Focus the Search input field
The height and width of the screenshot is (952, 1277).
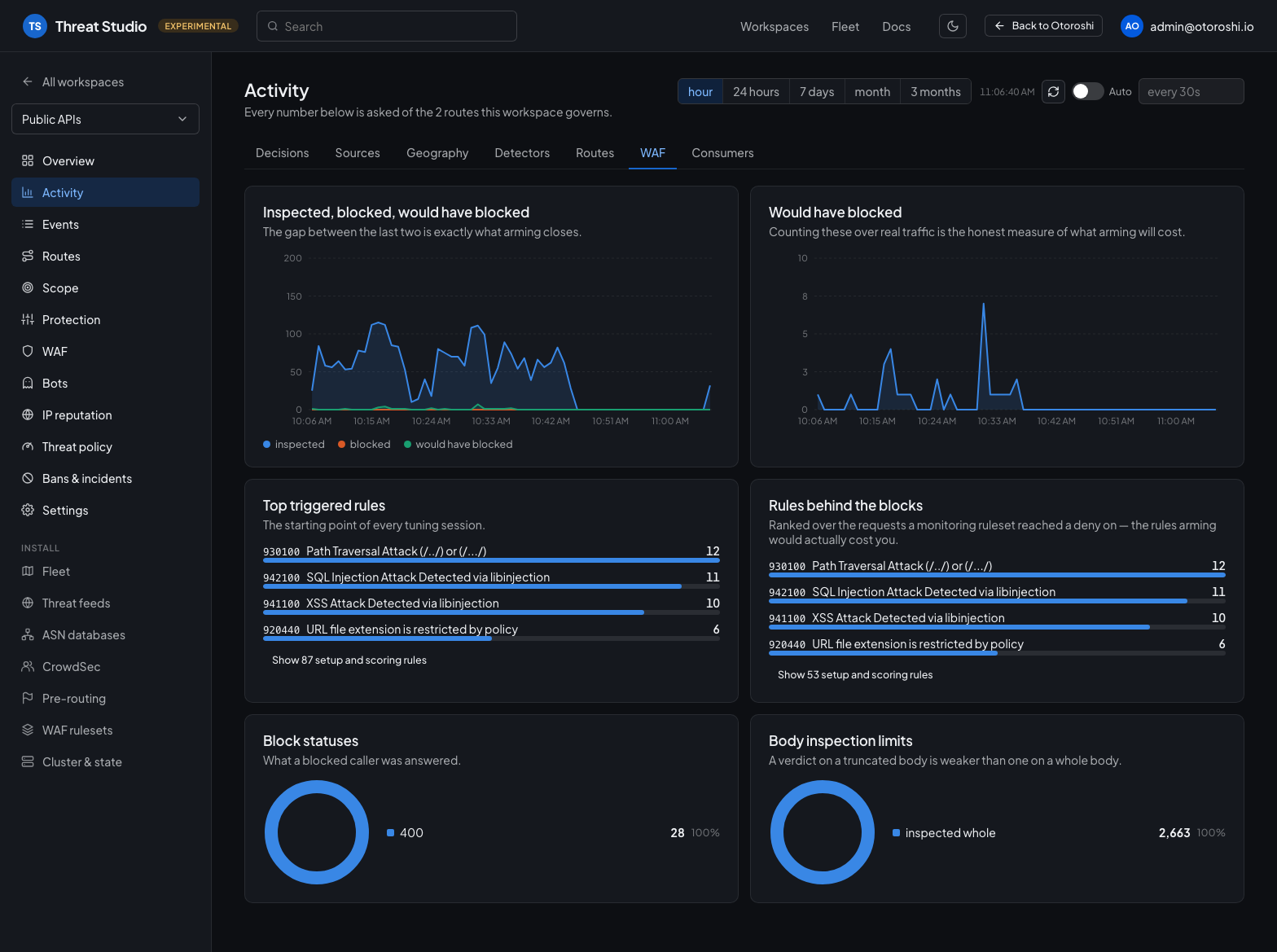tap(387, 26)
